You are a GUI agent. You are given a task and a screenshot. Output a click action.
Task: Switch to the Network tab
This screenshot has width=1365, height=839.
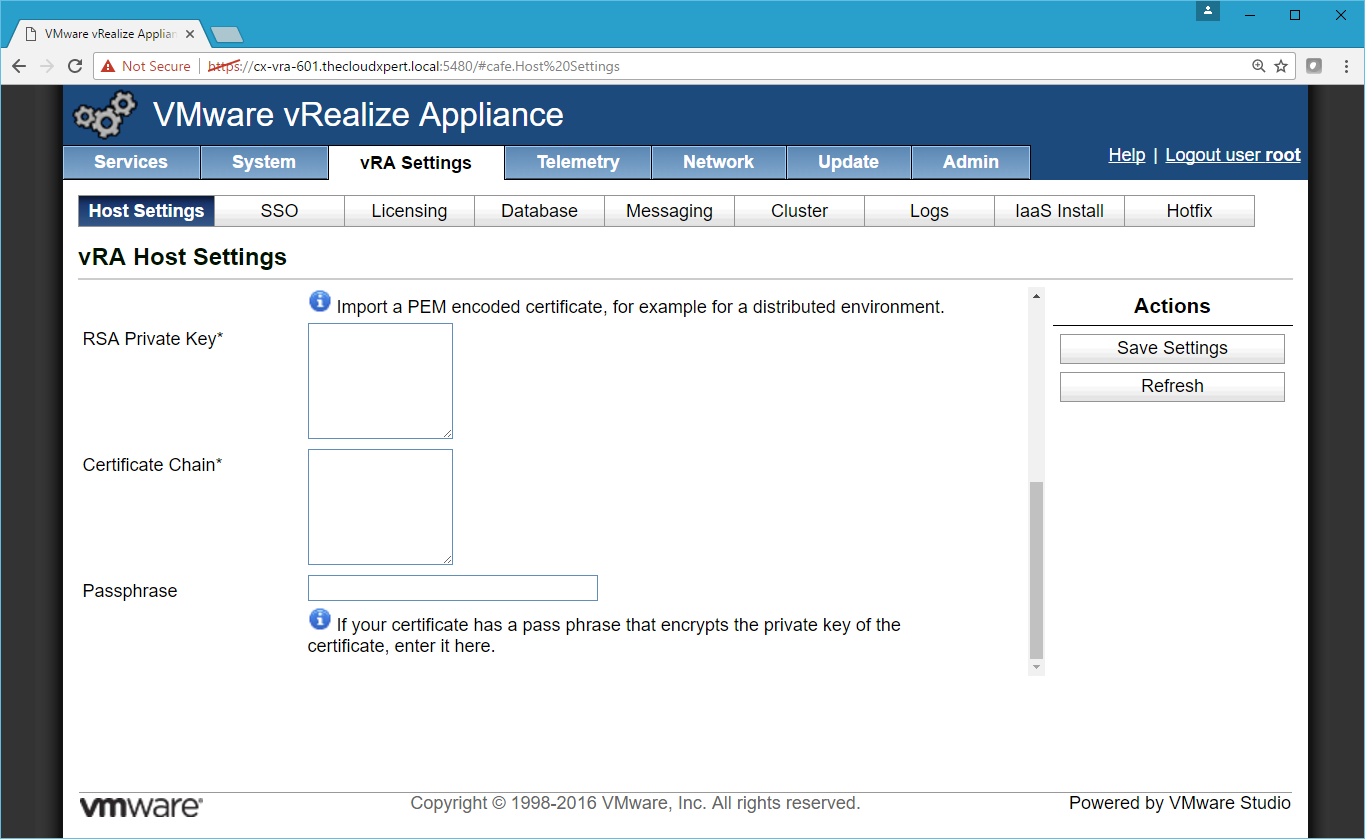[x=718, y=162]
